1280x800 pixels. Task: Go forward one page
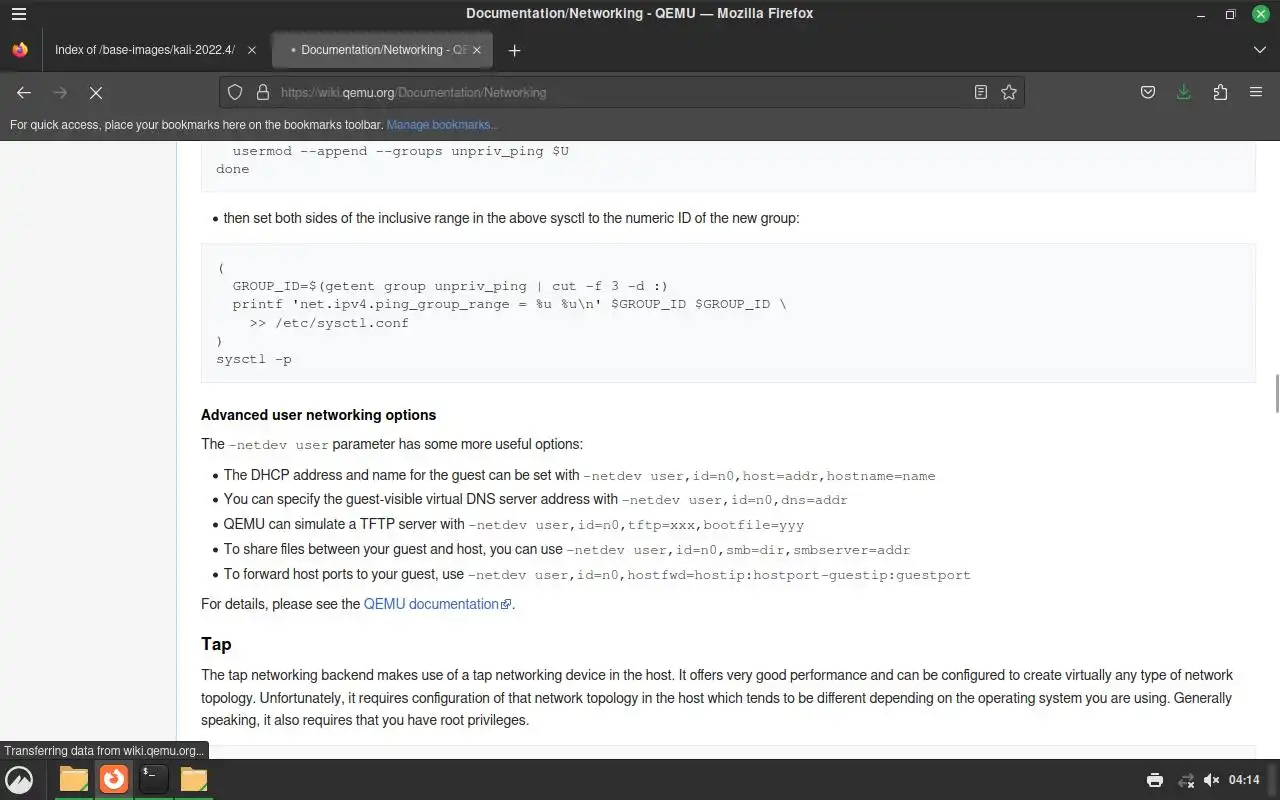pyautogui.click(x=60, y=92)
